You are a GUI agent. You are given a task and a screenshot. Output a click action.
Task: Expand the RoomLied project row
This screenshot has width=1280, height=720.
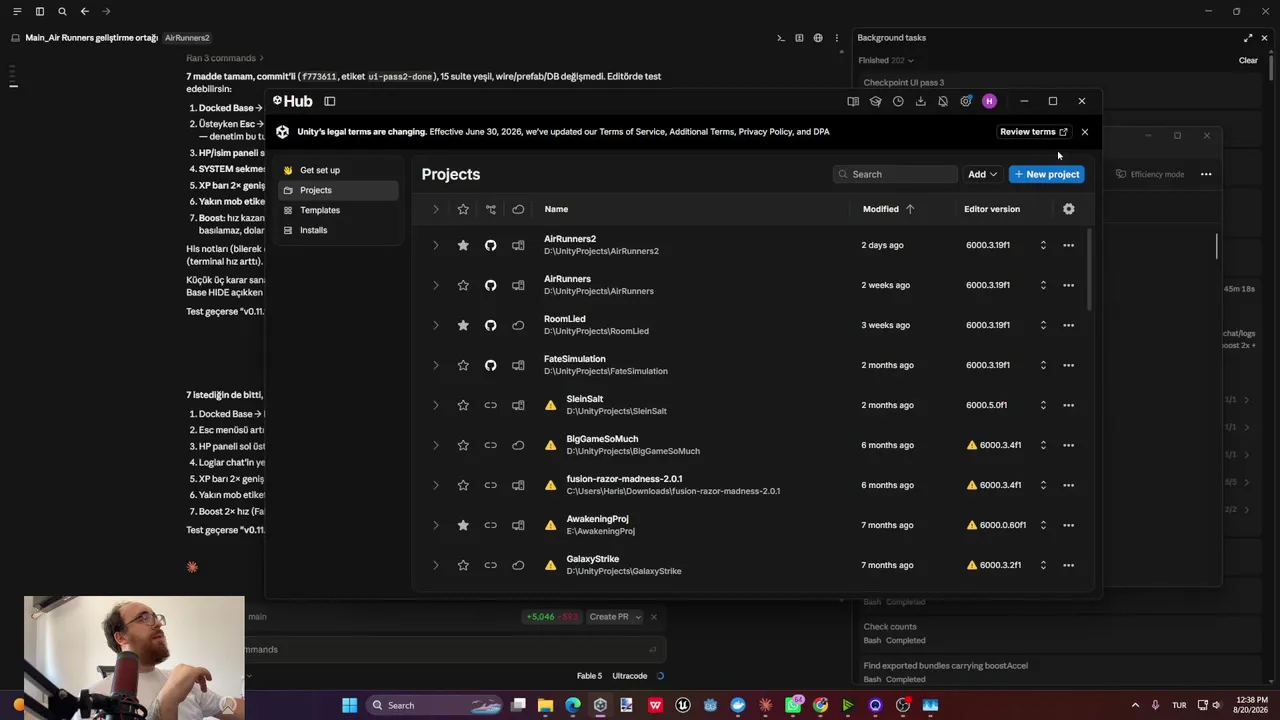(x=436, y=325)
